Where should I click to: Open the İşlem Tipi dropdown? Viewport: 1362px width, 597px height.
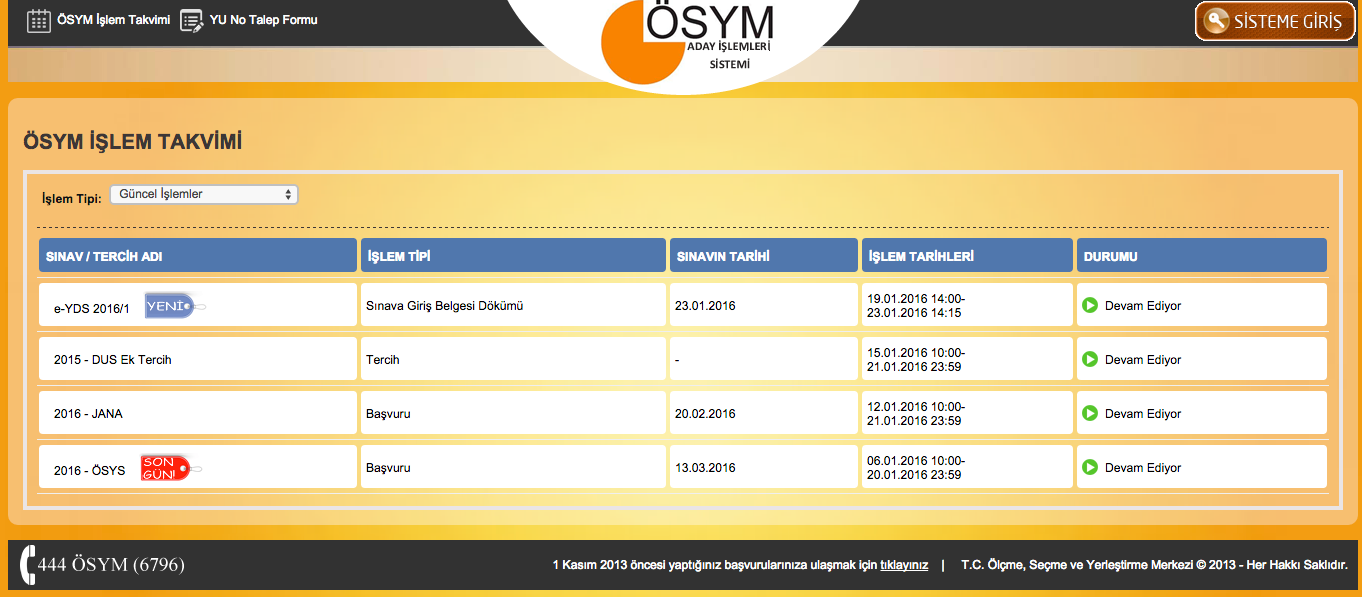point(204,194)
